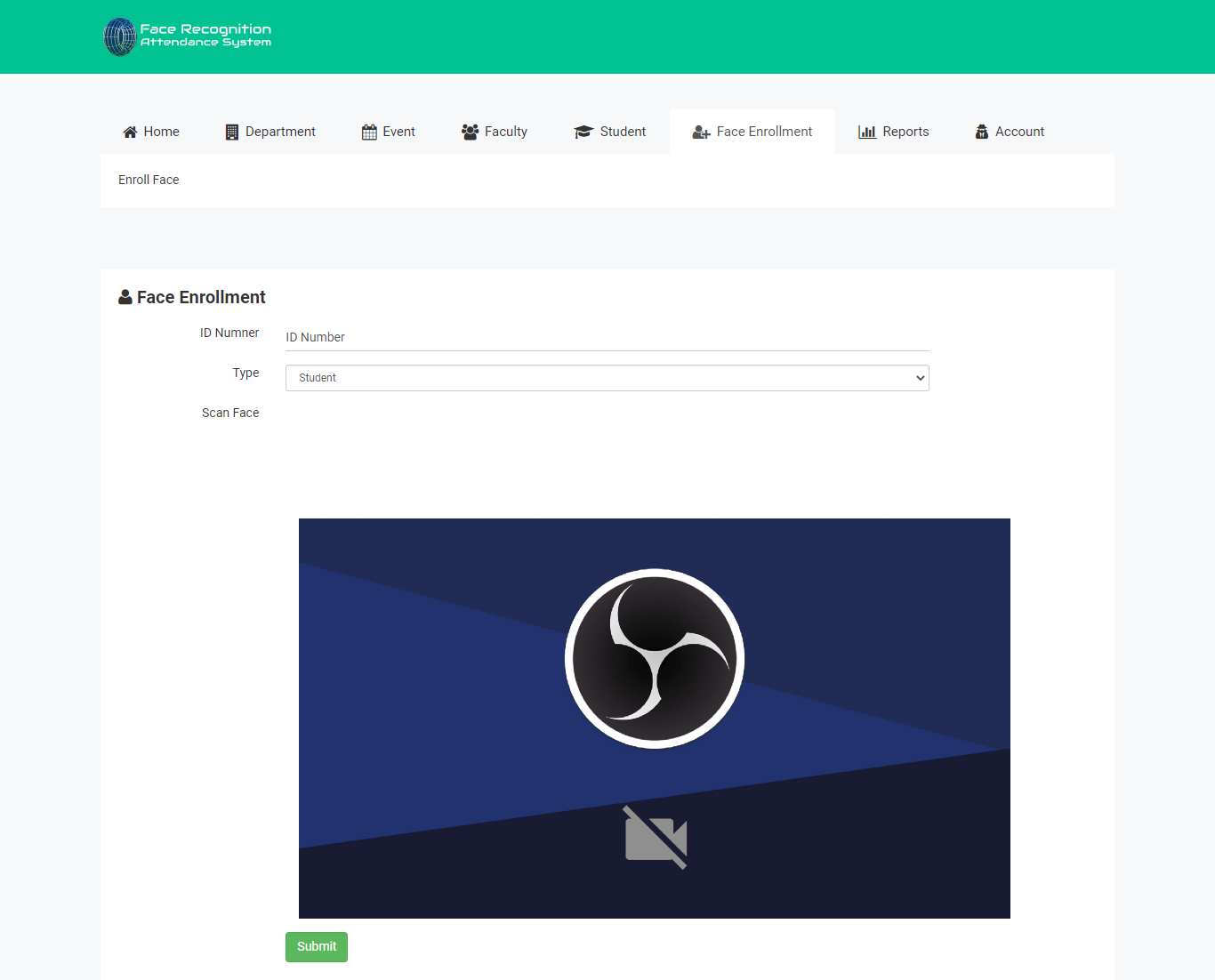Click the Enroll Face sub-menu link
1215x980 pixels.
pos(149,180)
